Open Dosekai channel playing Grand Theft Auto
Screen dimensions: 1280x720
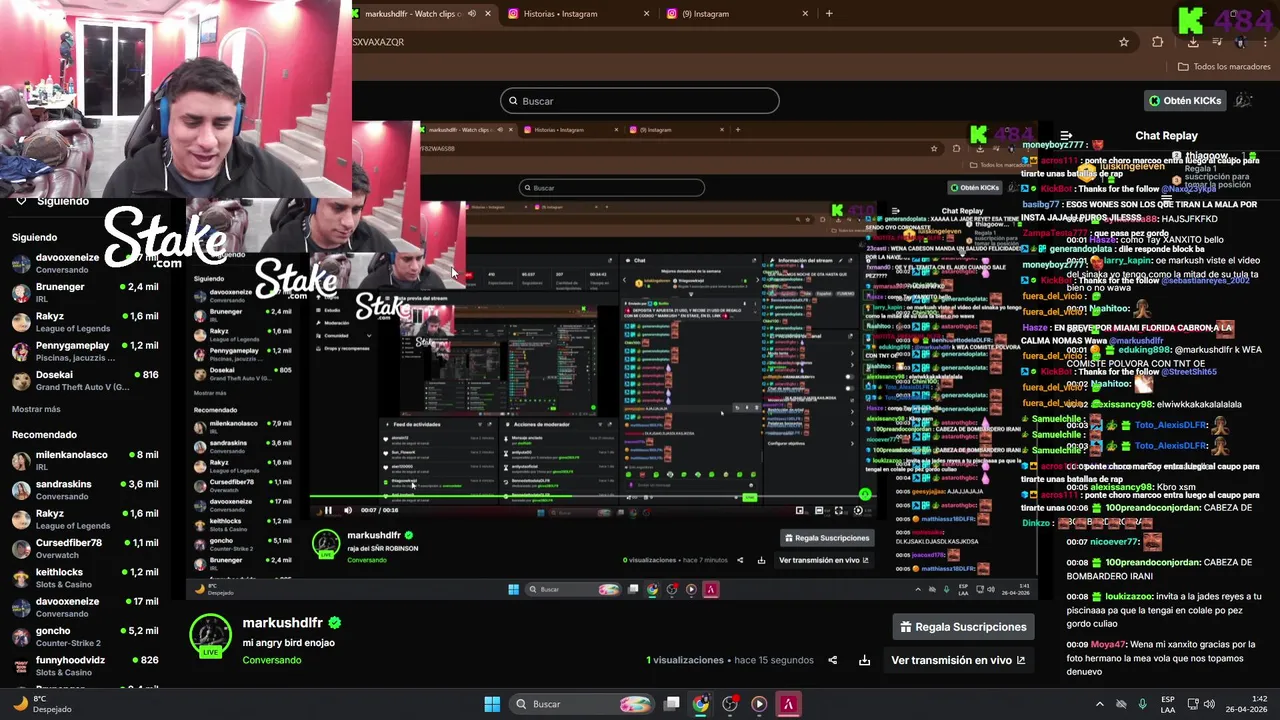coord(85,381)
